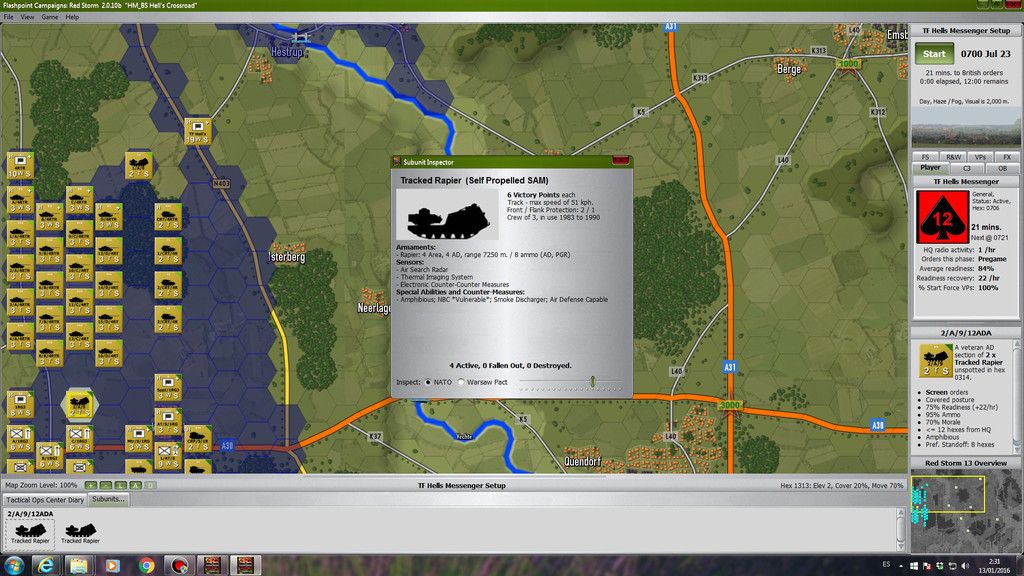Image resolution: width=1024 pixels, height=576 pixels.
Task: Click the weather visibility preview image
Action: point(966,127)
